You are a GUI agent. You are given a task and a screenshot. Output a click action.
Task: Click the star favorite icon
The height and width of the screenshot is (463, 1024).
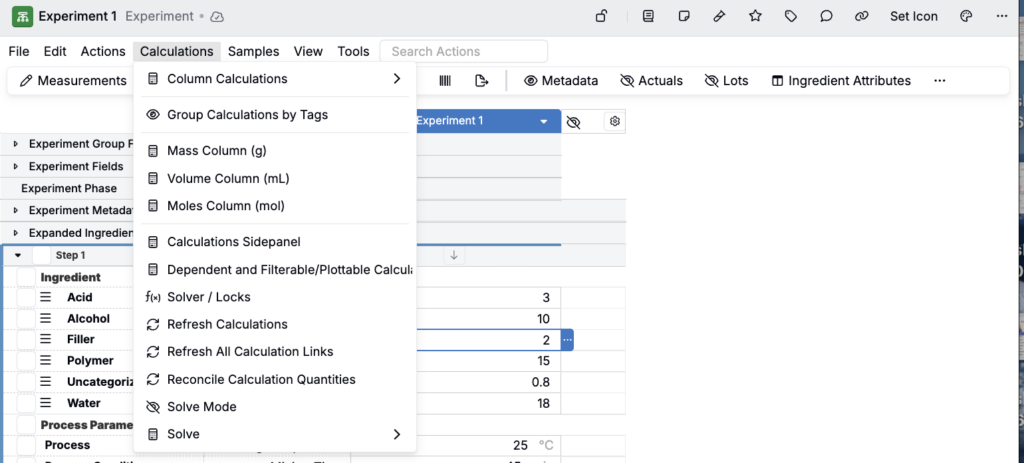(x=755, y=16)
